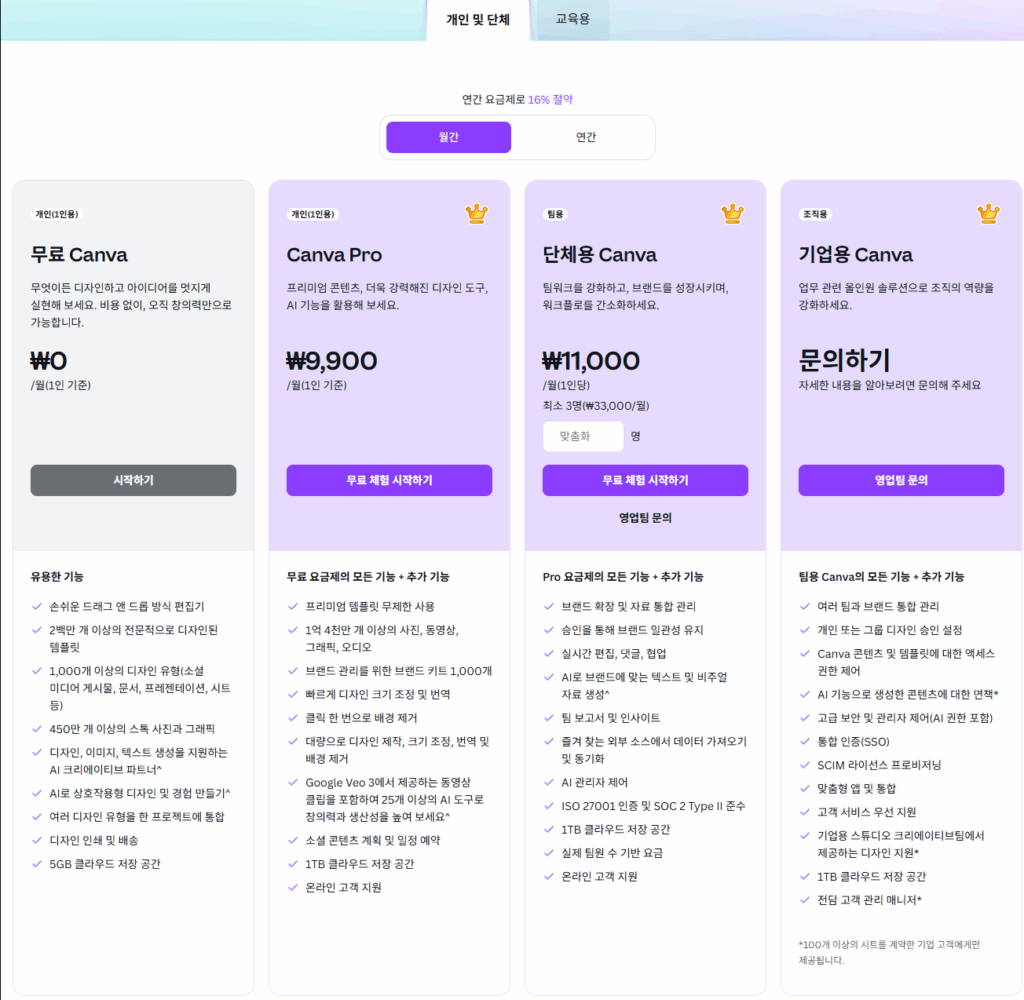The height and width of the screenshot is (1000, 1024).
Task: Click checkmark beside AI 관리자 제어
Action: click(x=549, y=782)
